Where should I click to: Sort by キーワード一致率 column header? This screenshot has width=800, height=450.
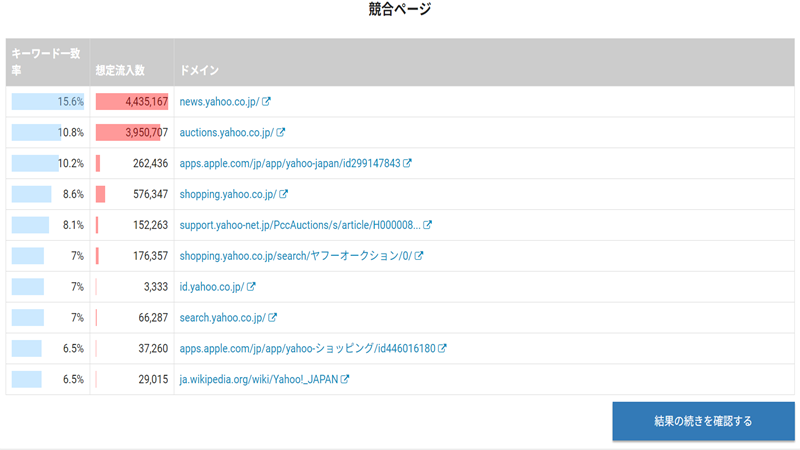47,62
